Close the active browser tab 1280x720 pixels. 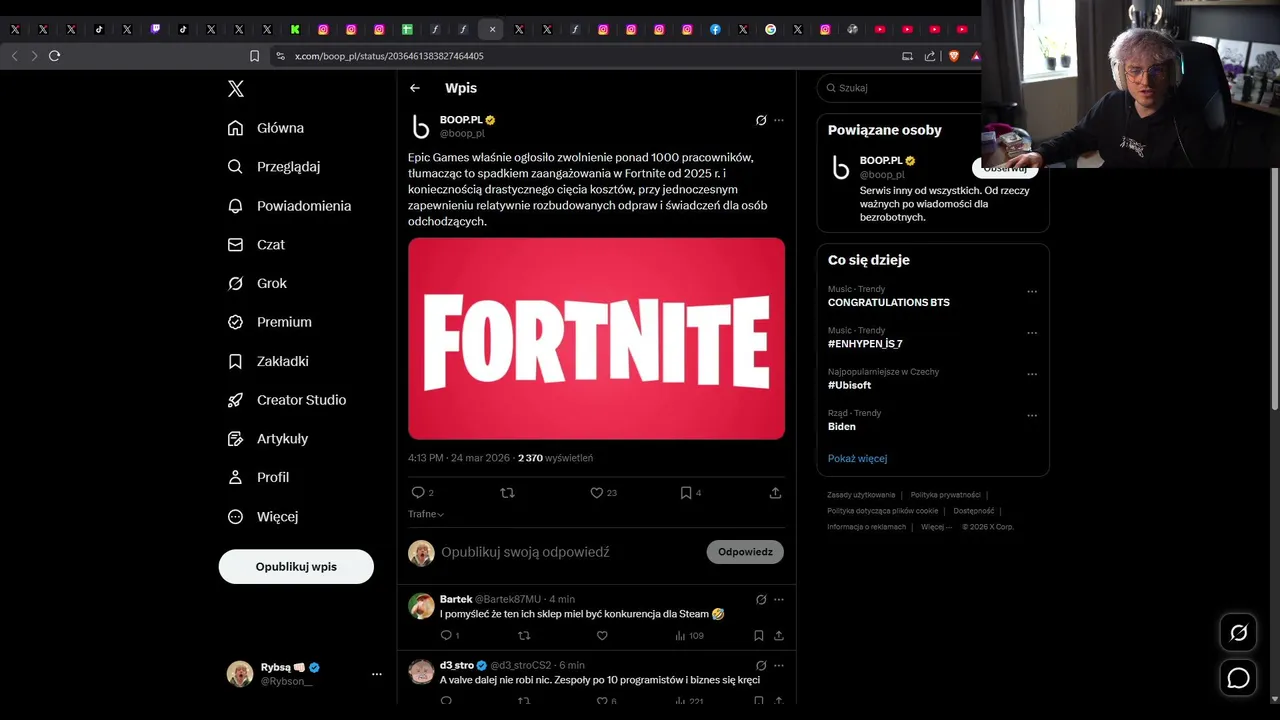tap(491, 30)
